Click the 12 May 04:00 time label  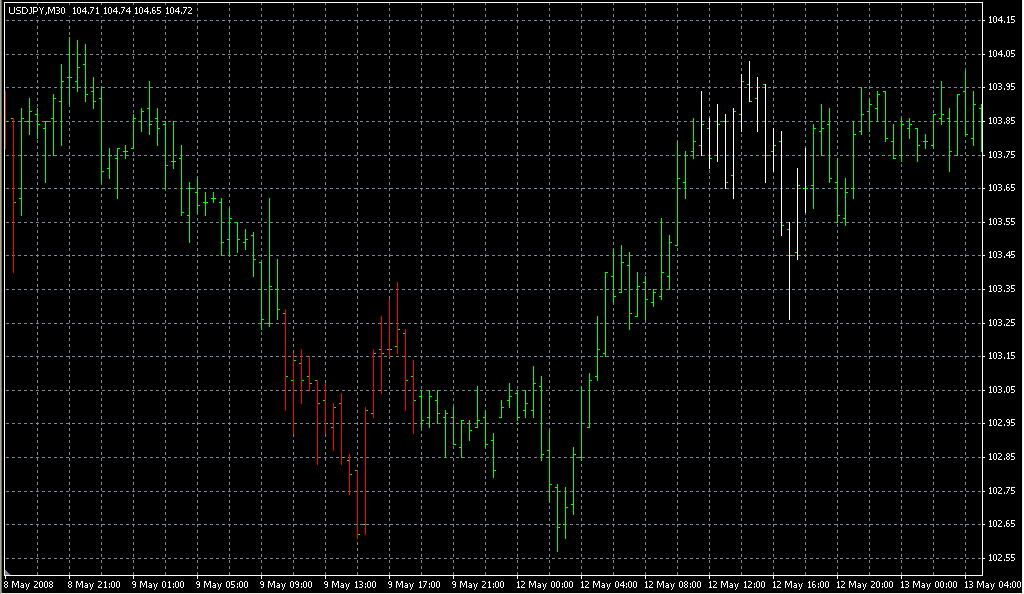pos(609,585)
